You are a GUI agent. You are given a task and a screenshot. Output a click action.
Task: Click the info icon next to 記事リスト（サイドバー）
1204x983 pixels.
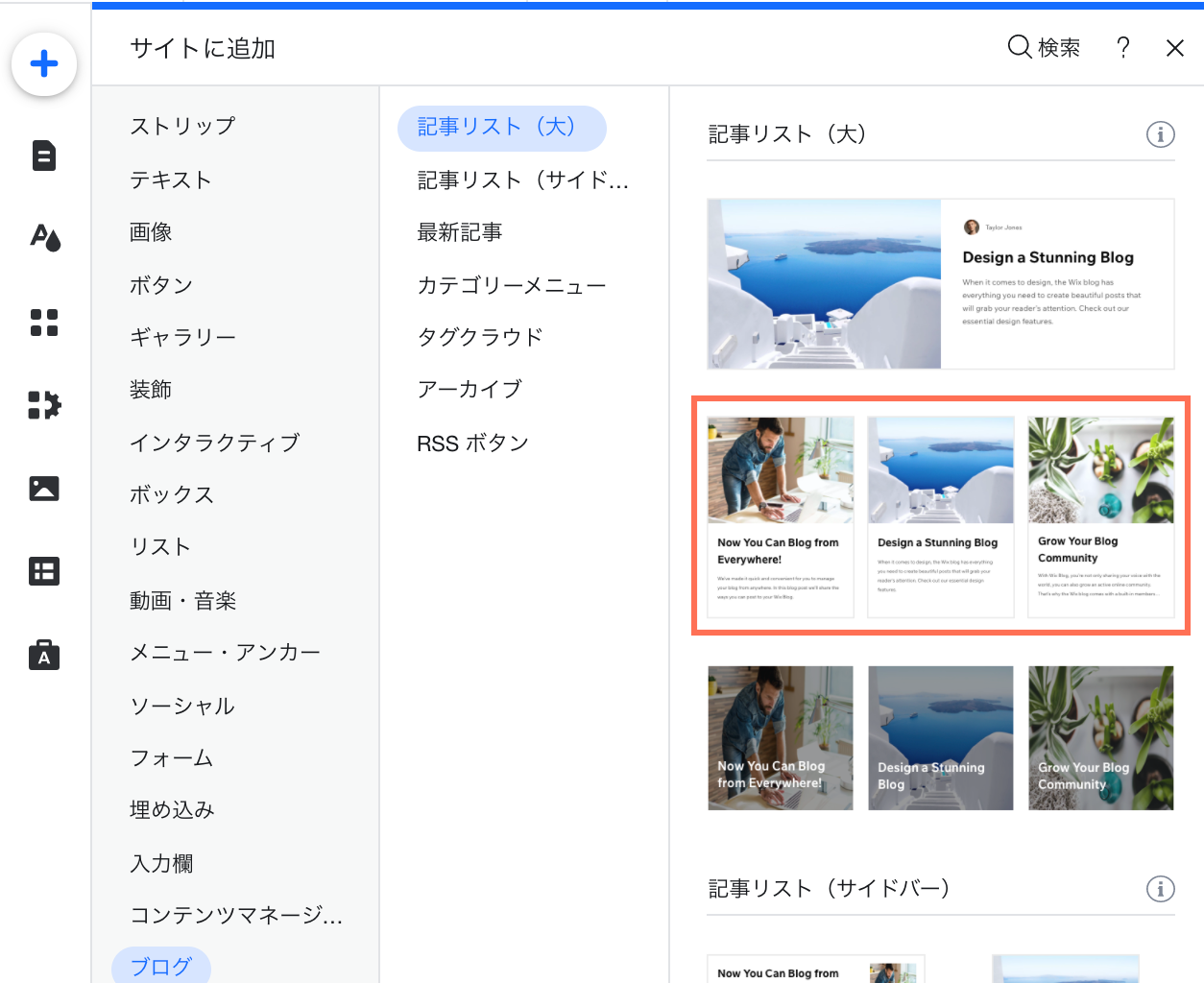point(1160,889)
